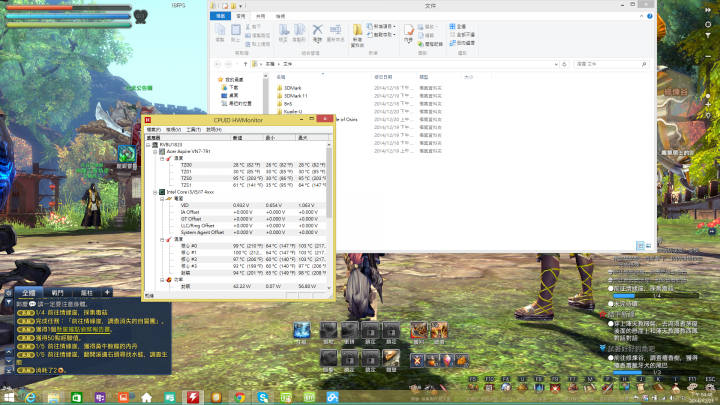720x405 pixels.
Task: Switch to the 共用 ribbon tab in Explorer
Action: [260, 16]
